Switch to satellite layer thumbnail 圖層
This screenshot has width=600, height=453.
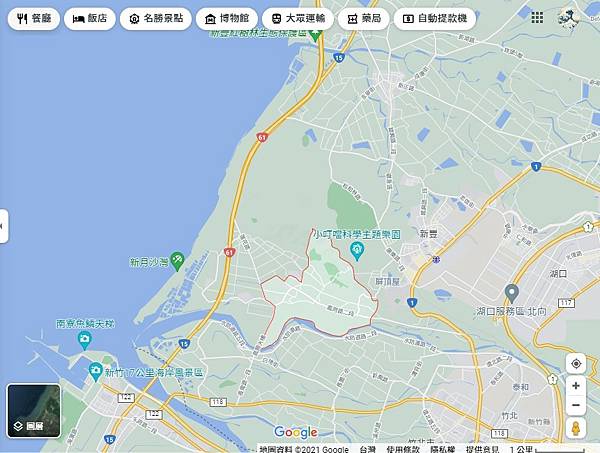pos(34,411)
